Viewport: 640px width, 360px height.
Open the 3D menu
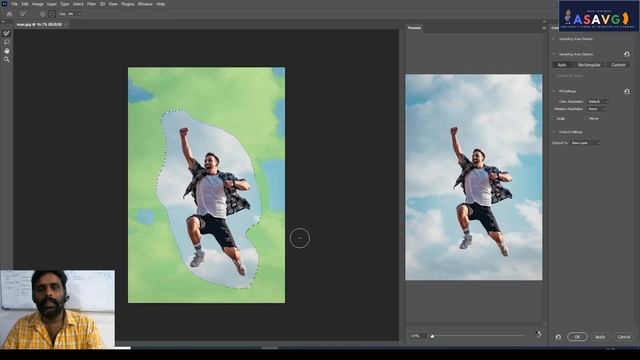click(x=102, y=4)
